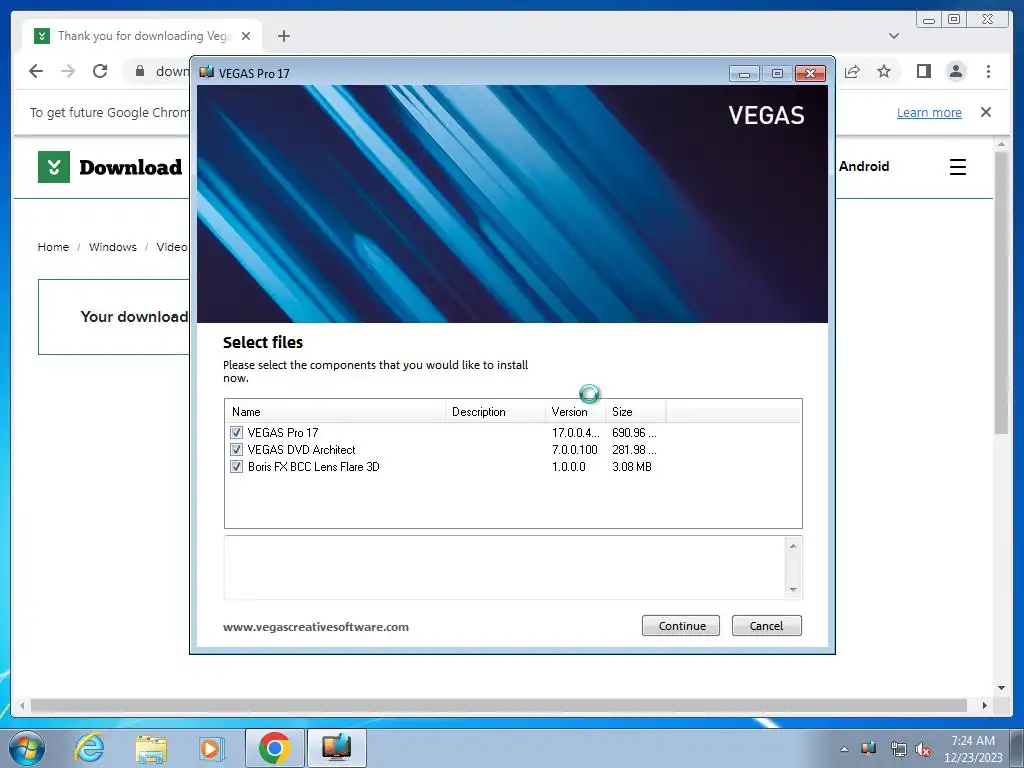
Task: Reload the Chrome page
Action: (100, 71)
